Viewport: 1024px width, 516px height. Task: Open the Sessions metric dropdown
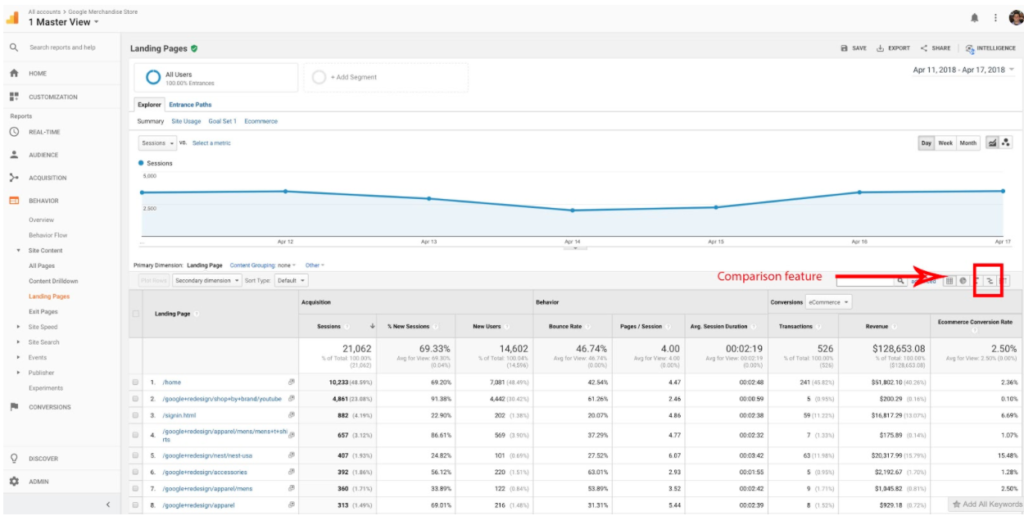click(x=156, y=143)
